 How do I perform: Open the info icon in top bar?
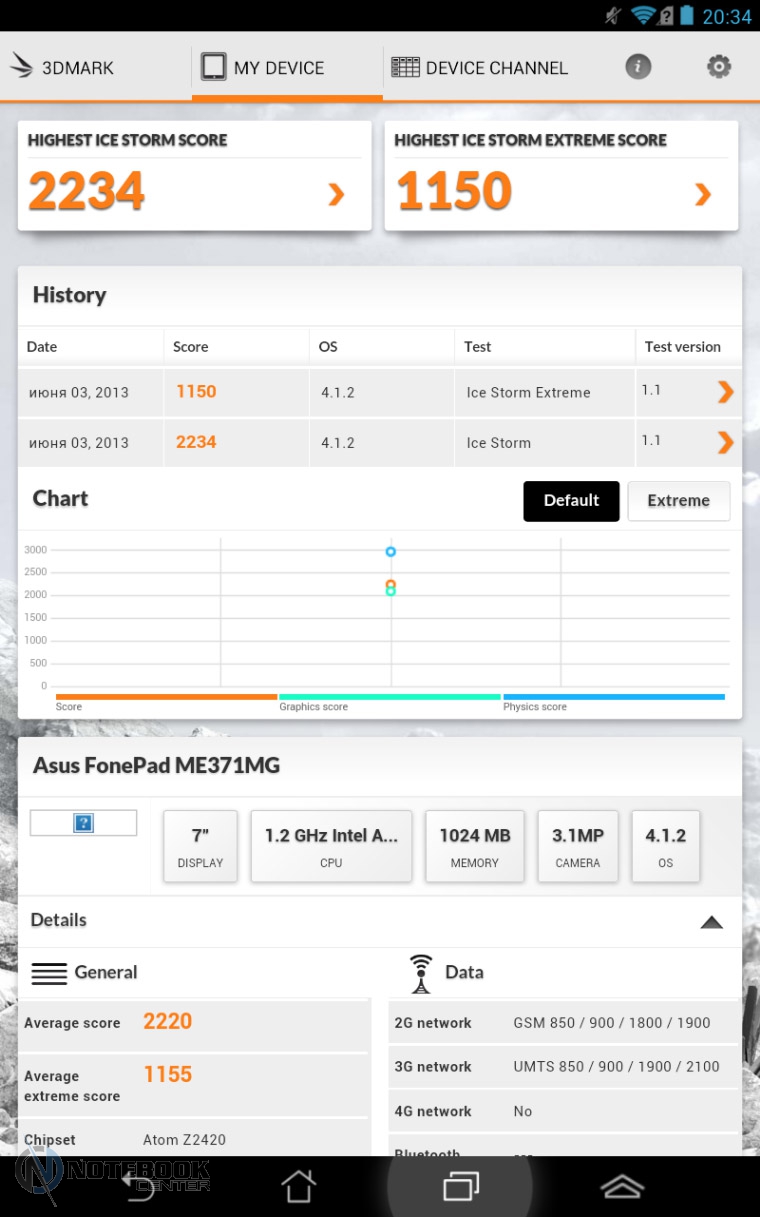638,67
